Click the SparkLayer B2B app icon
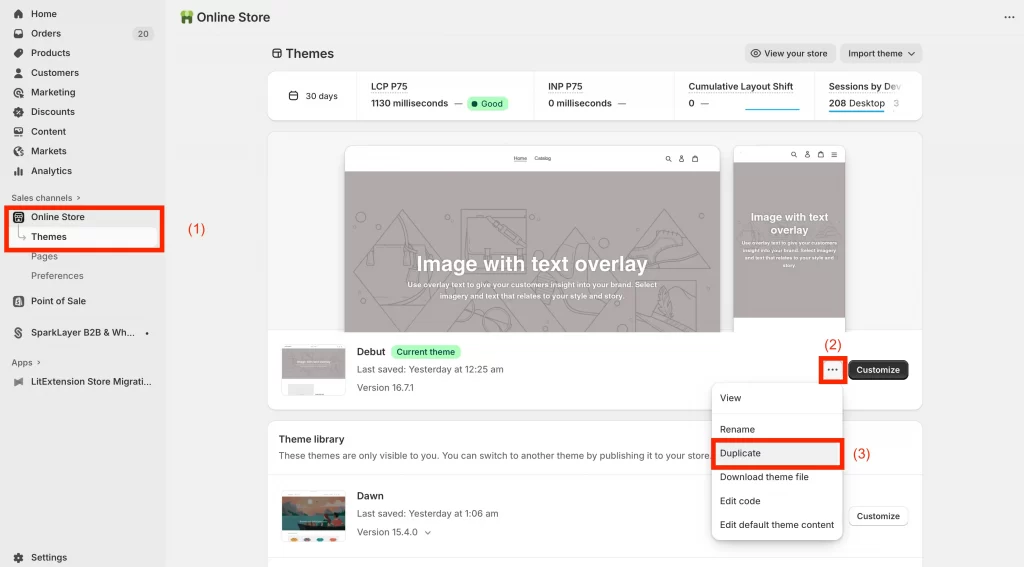 (18, 332)
